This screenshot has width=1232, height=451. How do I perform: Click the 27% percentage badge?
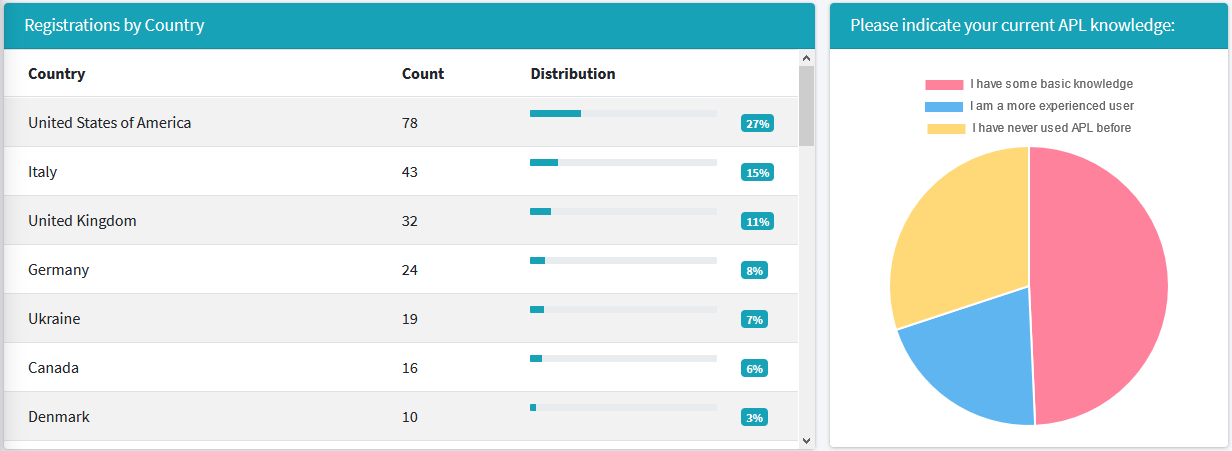click(757, 124)
